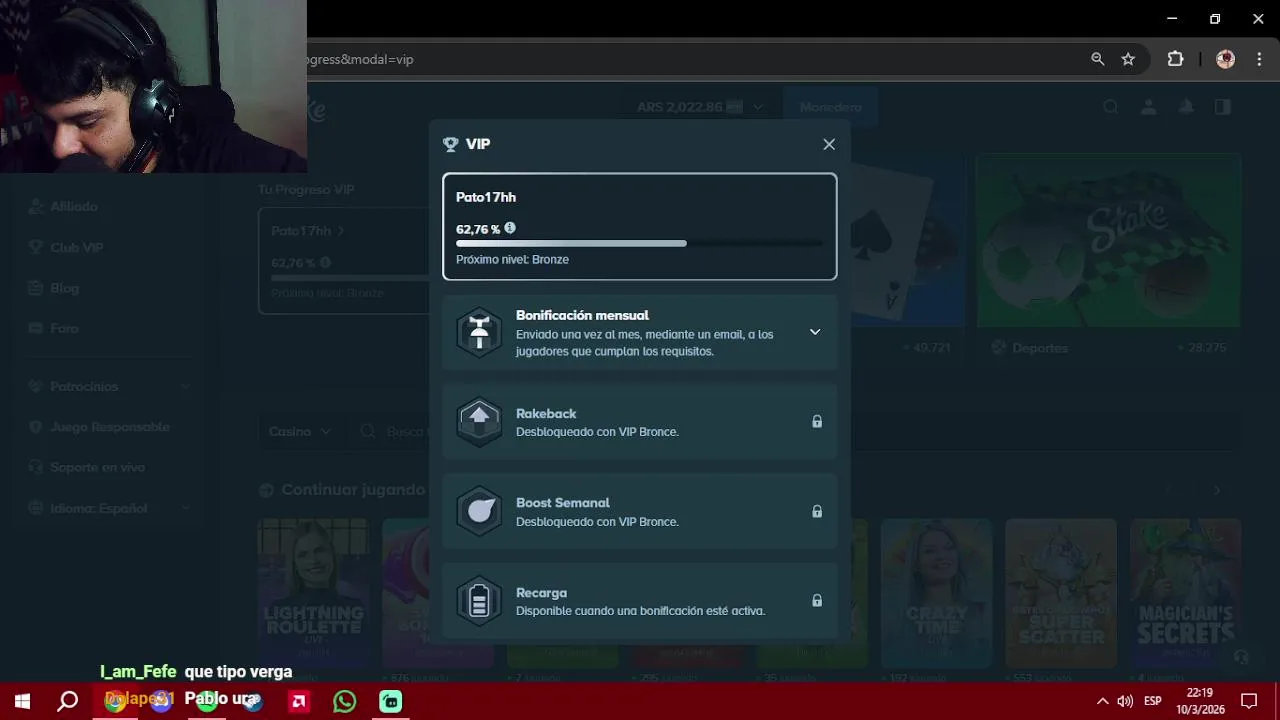Viewport: 1280px width, 720px height.
Task: Toggle the chat side panel icon in header
Action: click(x=1223, y=107)
